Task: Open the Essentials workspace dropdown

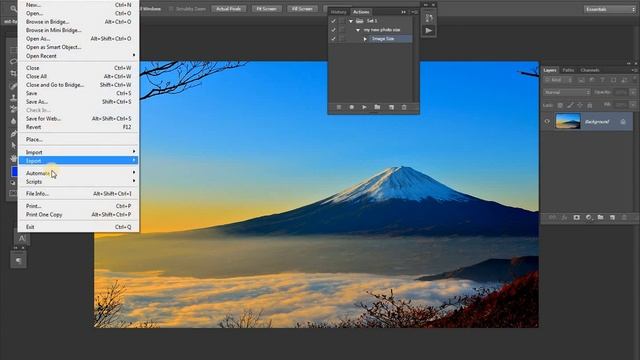Action: pos(609,9)
